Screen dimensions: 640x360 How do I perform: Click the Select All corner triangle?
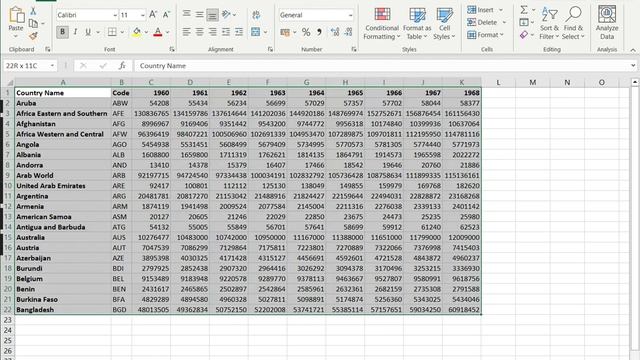[x=10, y=82]
